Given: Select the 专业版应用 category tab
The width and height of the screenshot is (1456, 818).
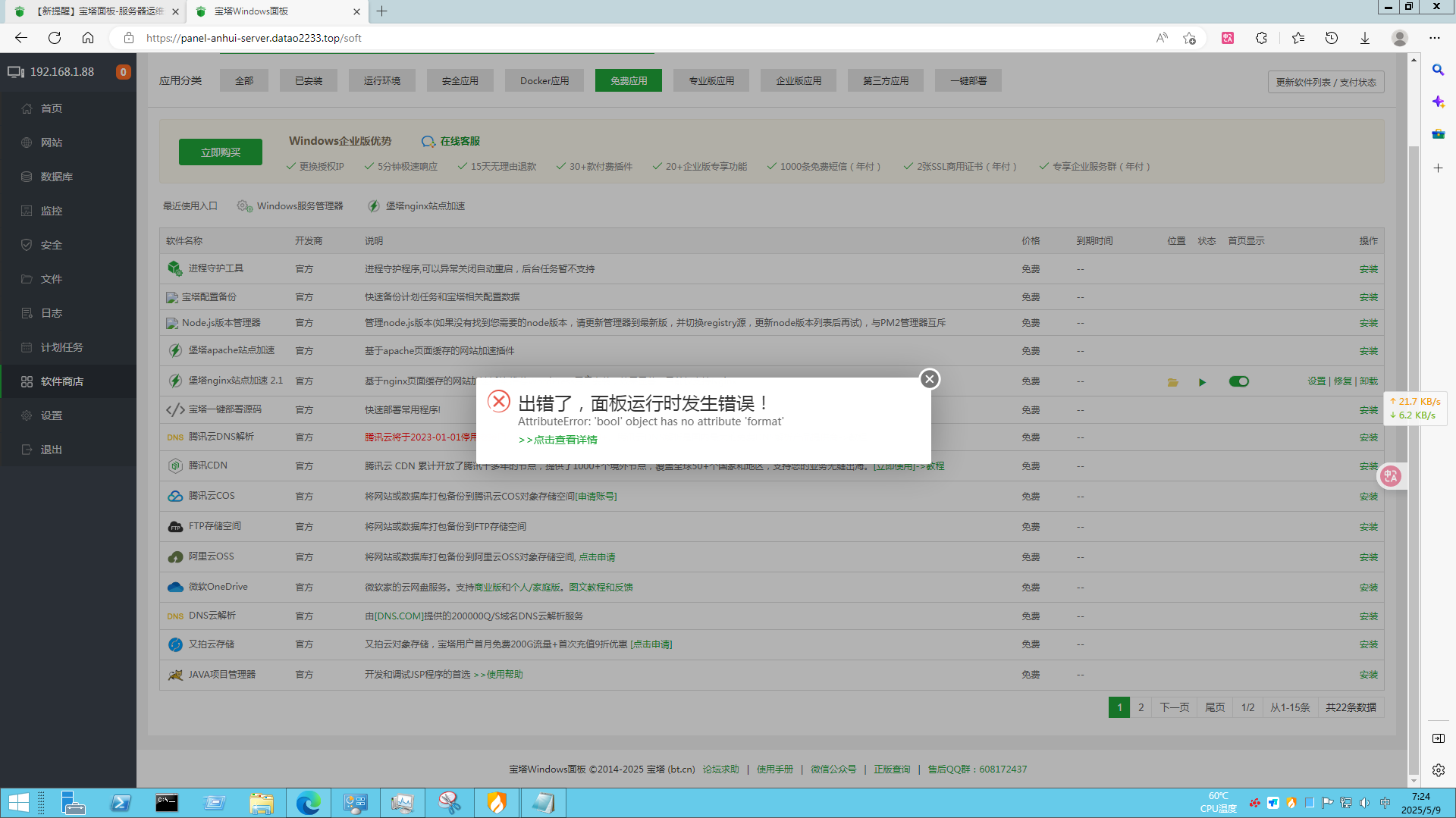Looking at the screenshot, I should click(711, 80).
